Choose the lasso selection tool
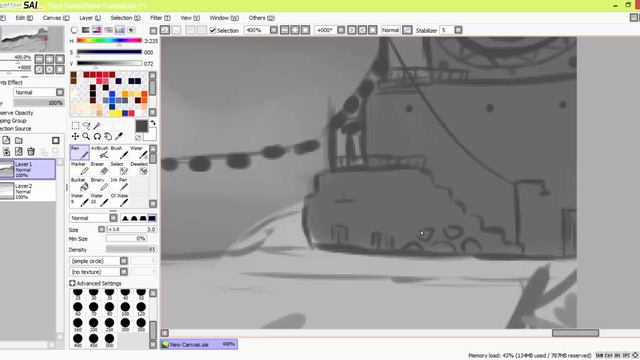Screen dimensions: 640x360 [x=86, y=125]
